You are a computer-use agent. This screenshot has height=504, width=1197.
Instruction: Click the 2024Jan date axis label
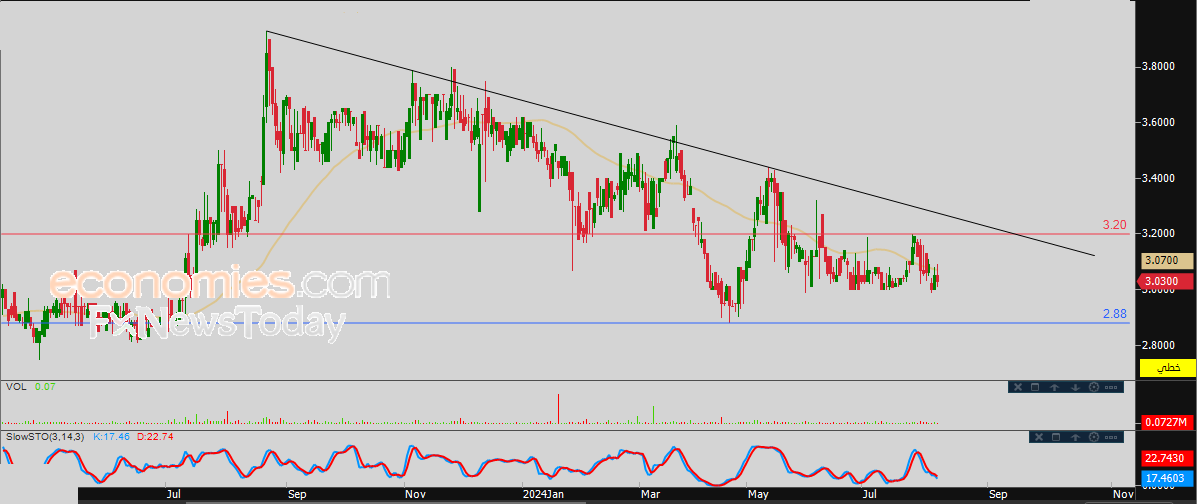544,495
